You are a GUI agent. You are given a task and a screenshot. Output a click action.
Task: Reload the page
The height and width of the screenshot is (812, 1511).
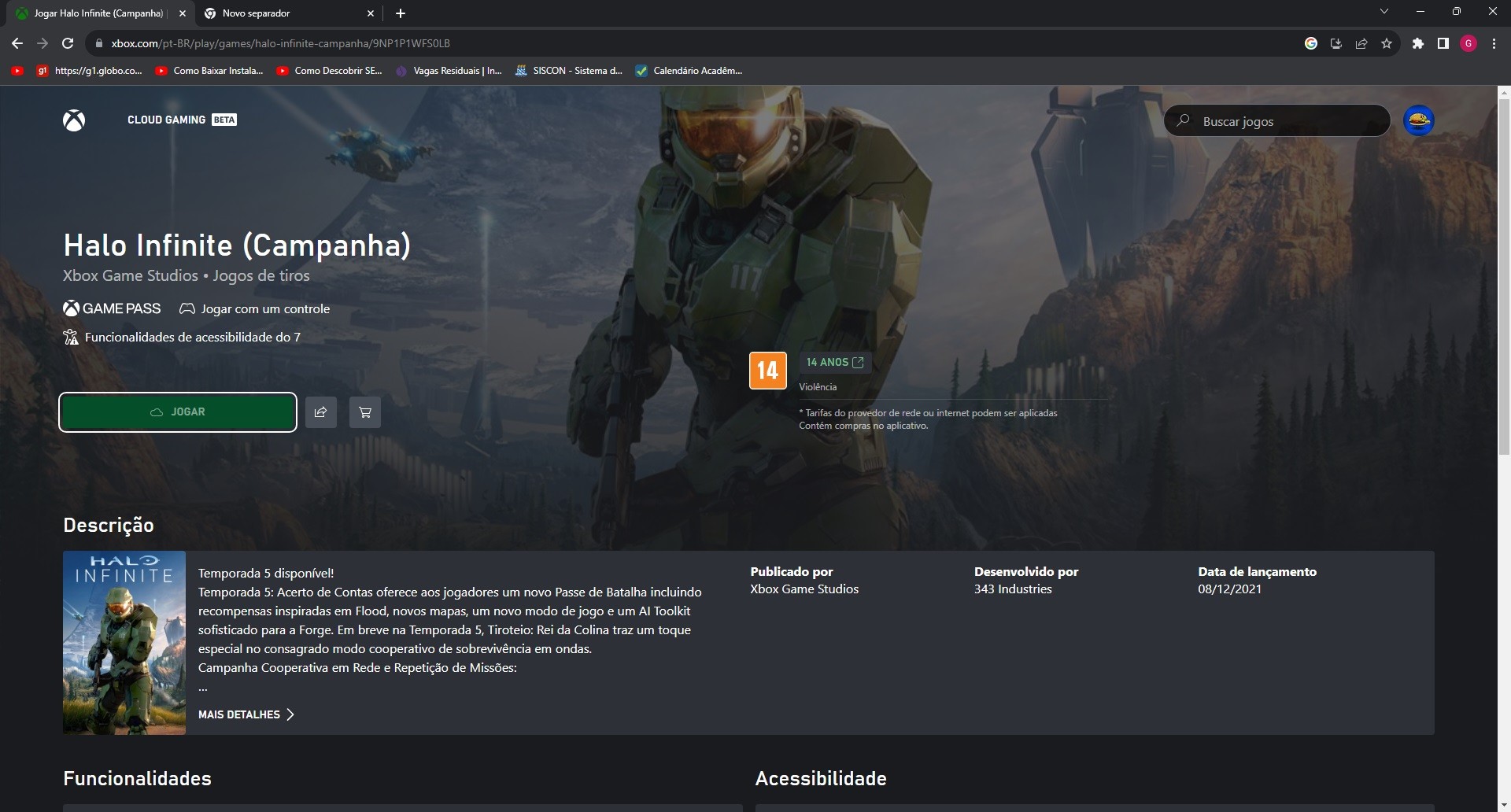coord(68,43)
